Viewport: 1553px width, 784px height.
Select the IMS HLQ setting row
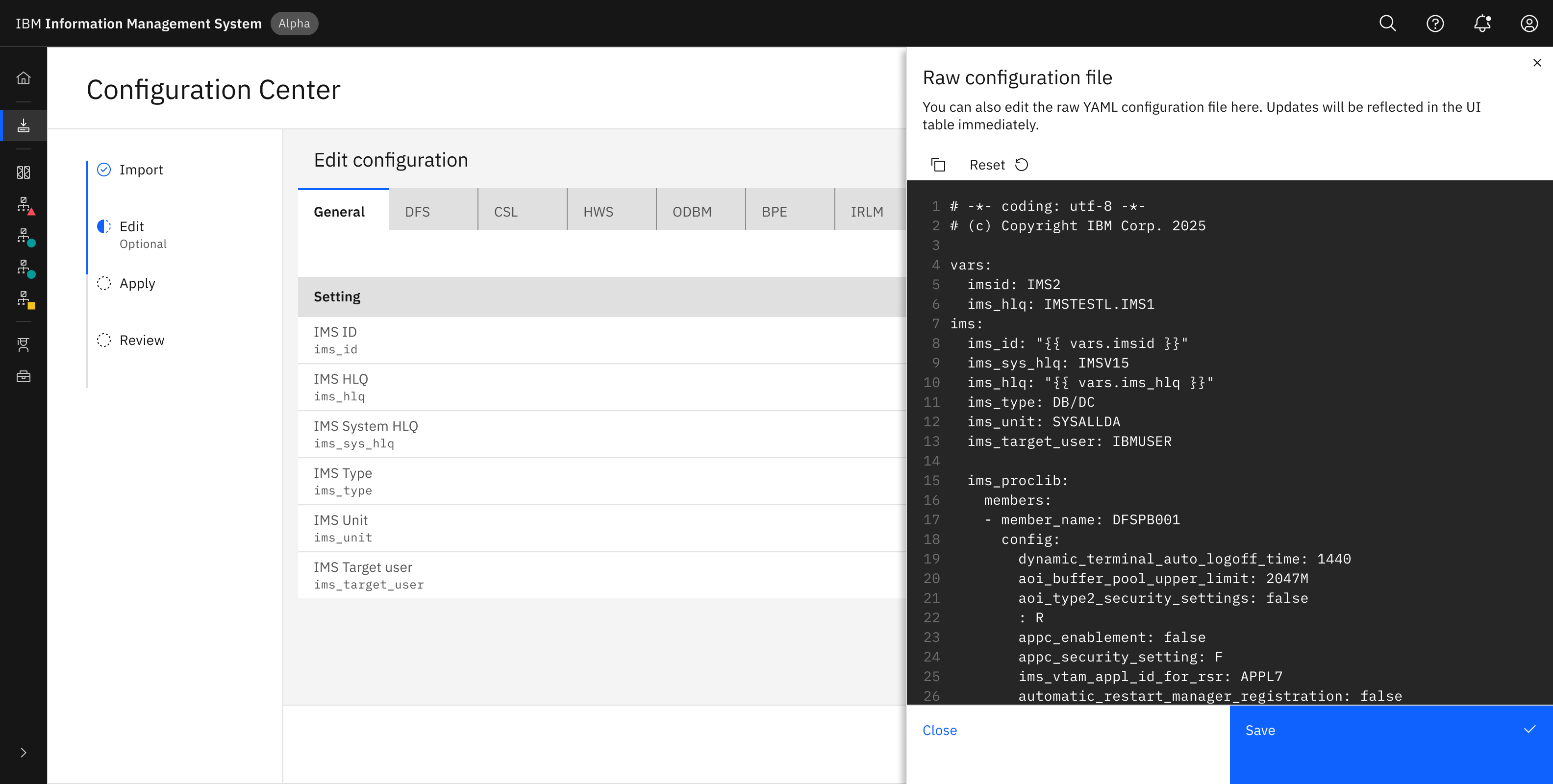click(x=601, y=388)
